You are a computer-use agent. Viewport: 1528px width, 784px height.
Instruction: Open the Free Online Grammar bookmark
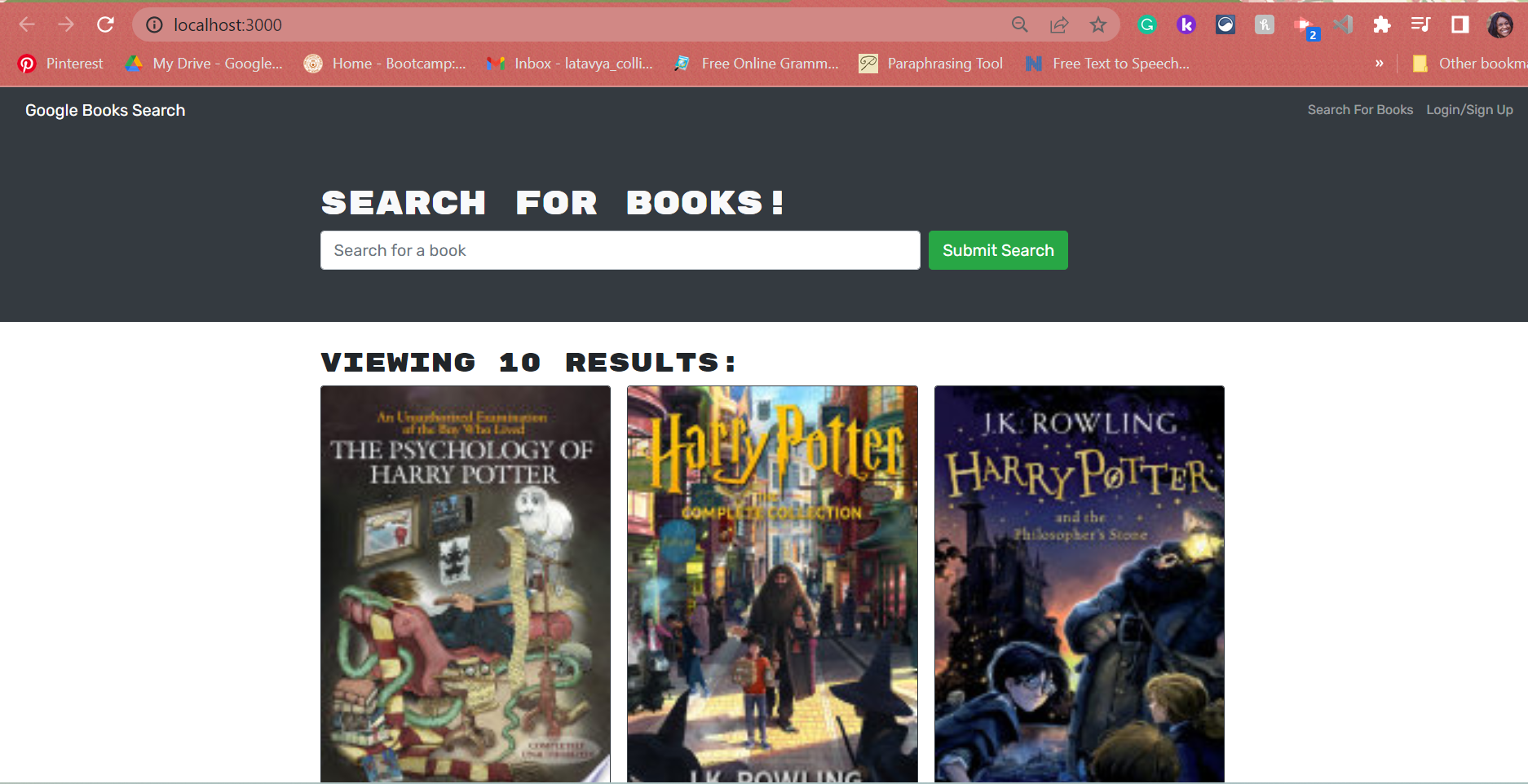[756, 64]
